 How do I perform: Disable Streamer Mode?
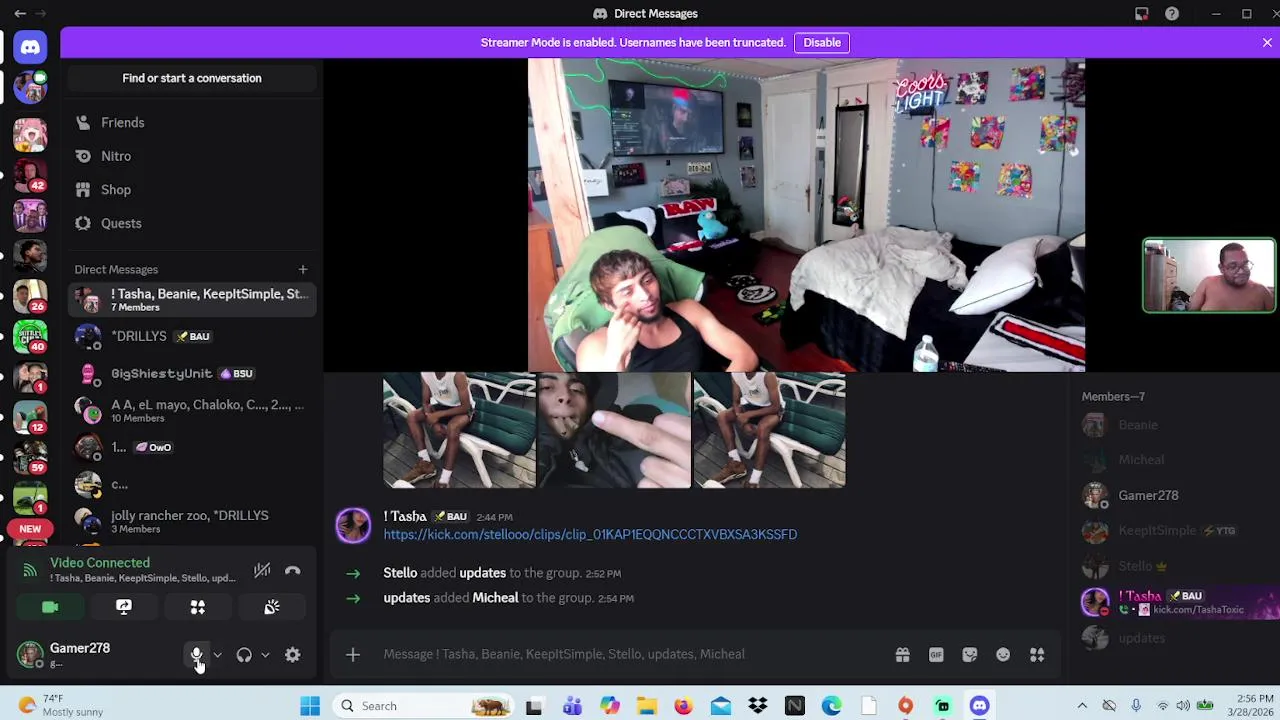pos(822,43)
